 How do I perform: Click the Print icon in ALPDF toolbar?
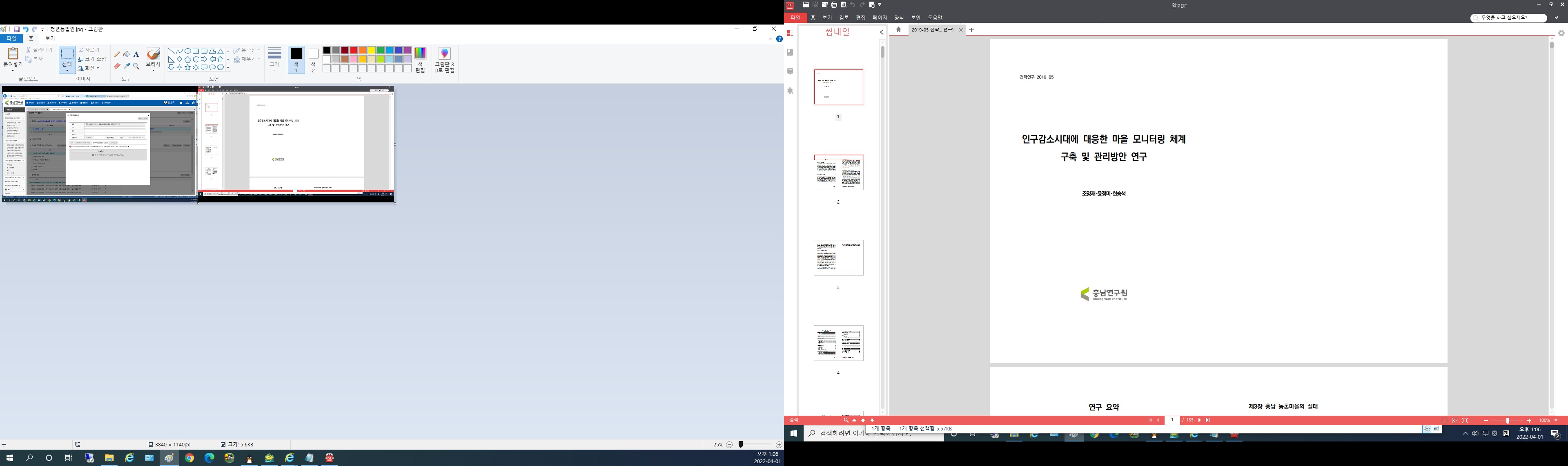[834, 5]
